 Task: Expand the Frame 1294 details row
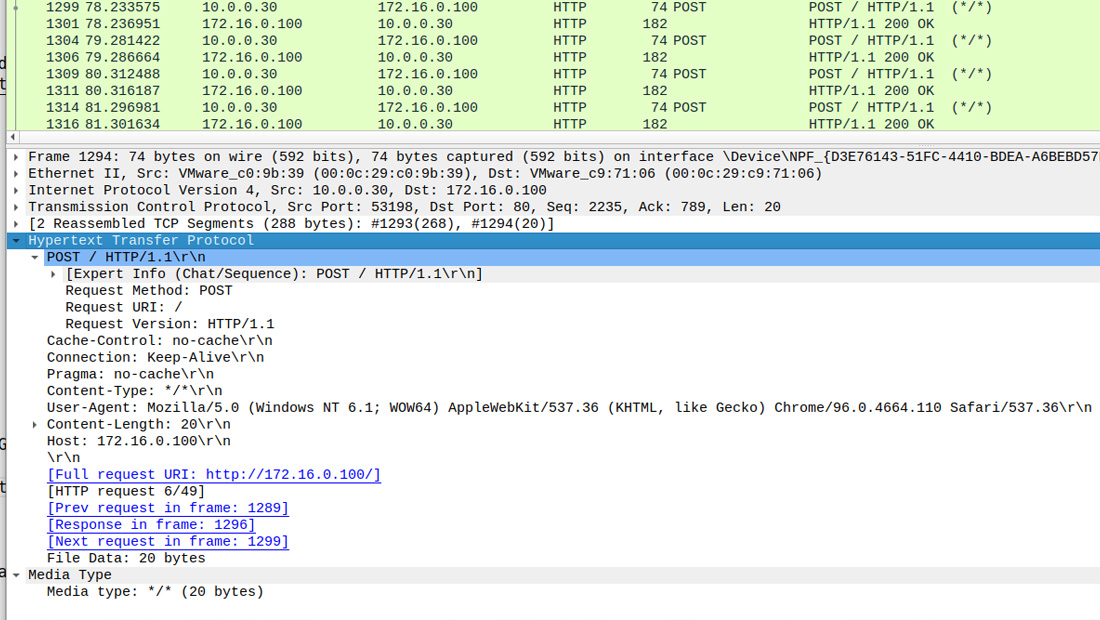click(x=16, y=157)
